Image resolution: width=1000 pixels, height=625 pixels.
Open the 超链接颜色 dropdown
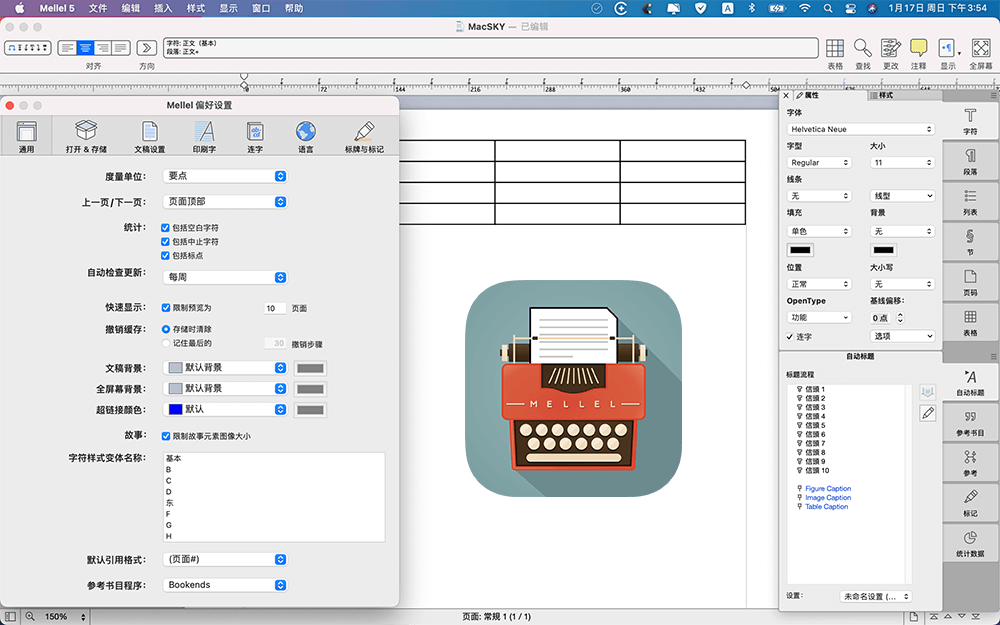tap(225, 409)
